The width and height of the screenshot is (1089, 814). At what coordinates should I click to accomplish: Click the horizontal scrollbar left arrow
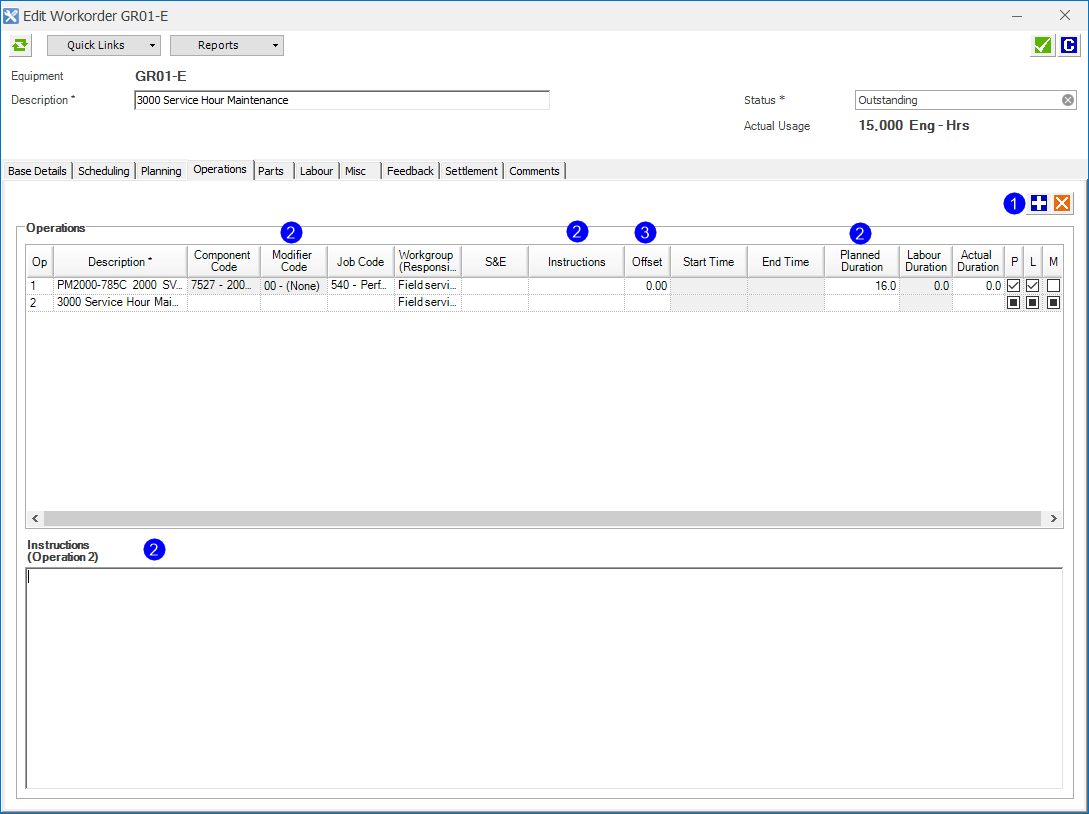click(35, 518)
